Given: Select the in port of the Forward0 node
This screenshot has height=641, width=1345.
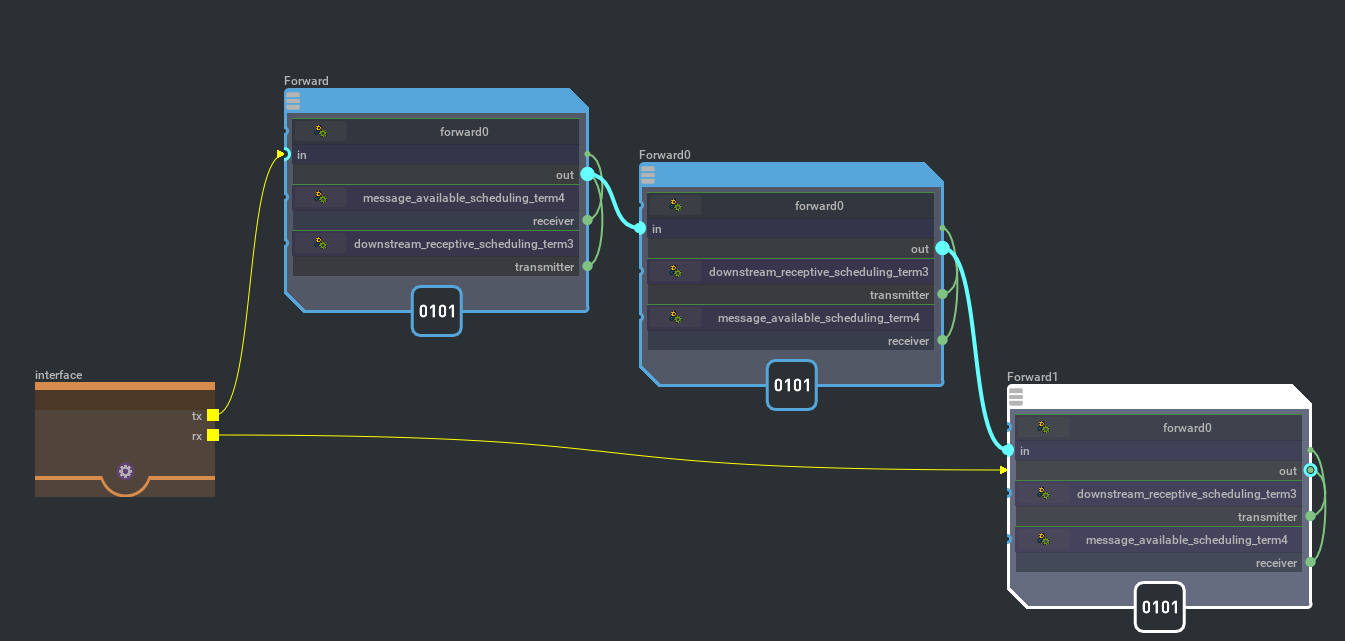Looking at the screenshot, I should point(640,228).
